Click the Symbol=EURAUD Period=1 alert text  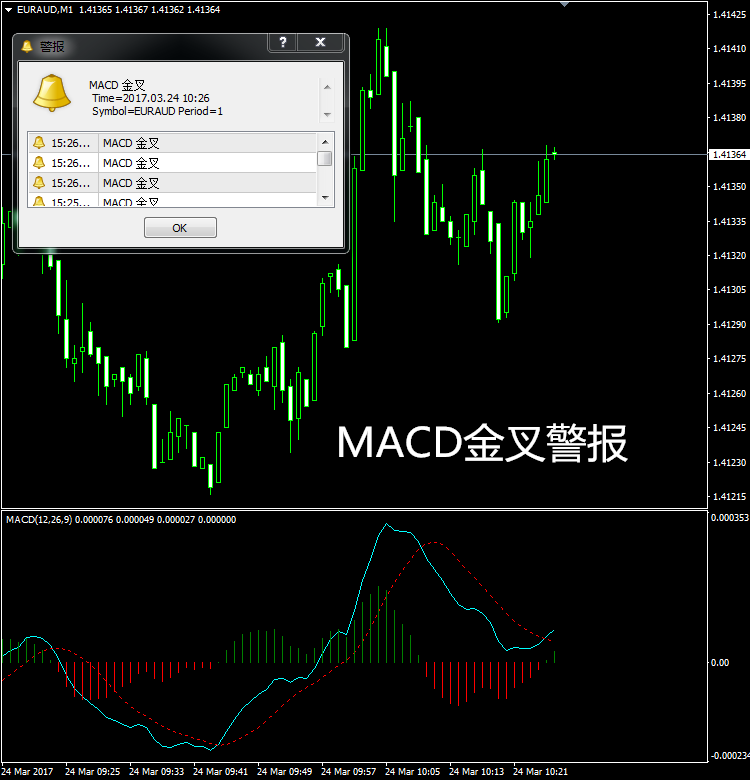pyautogui.click(x=157, y=111)
